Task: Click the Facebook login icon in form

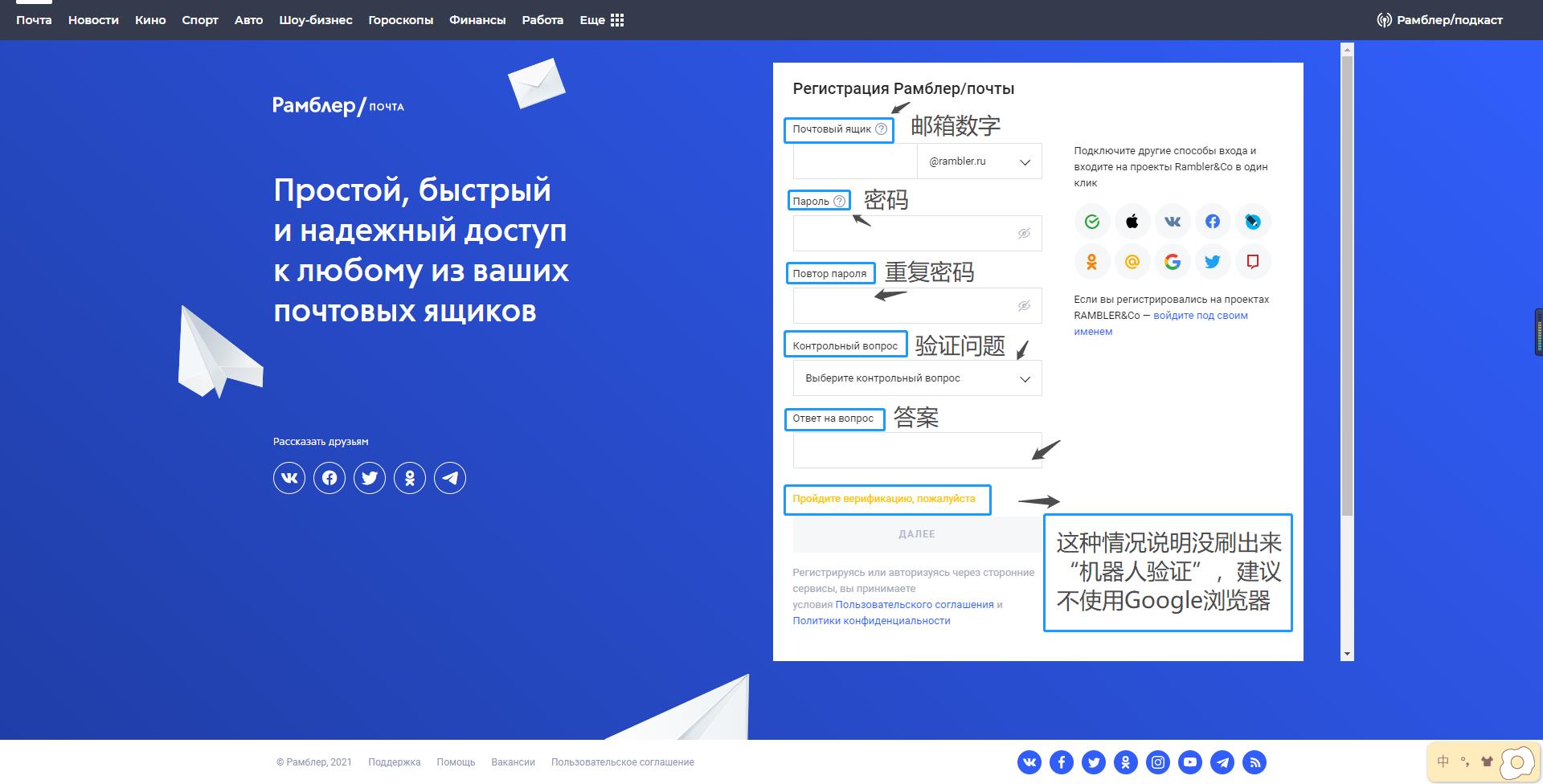Action: [x=1212, y=222]
